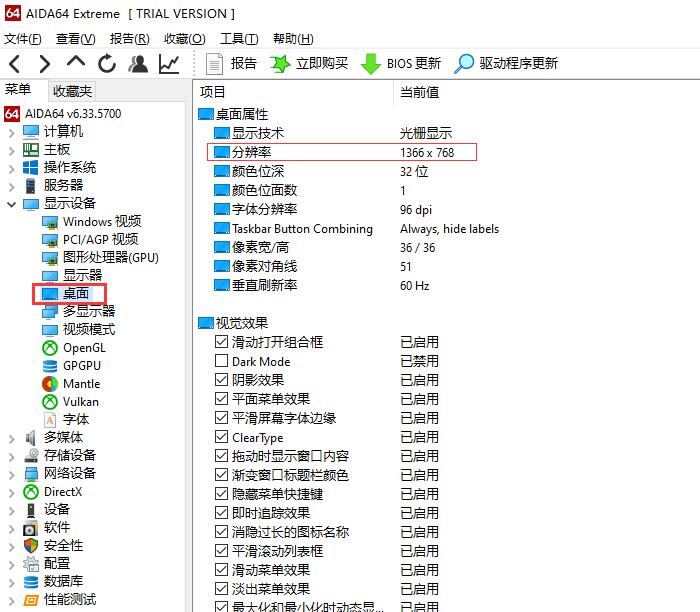Toggle the Dark Mode checkbox

pos(221,361)
